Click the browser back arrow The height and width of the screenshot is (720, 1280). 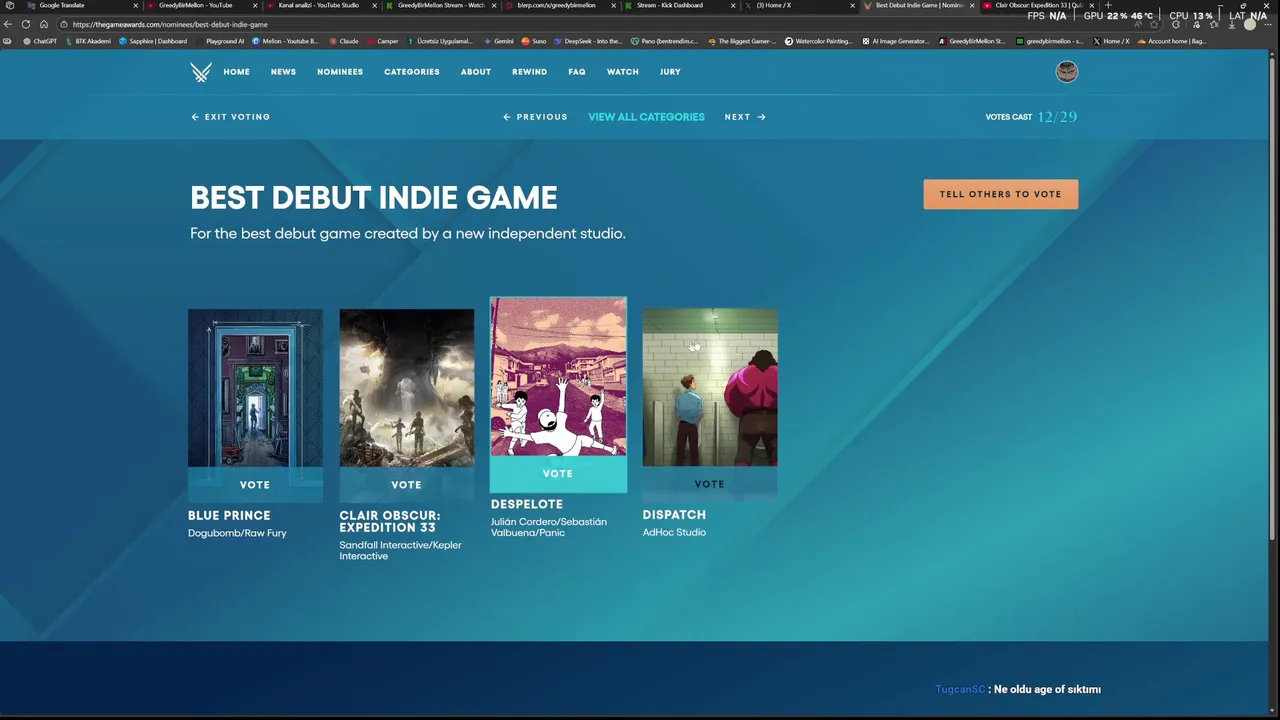click(9, 24)
